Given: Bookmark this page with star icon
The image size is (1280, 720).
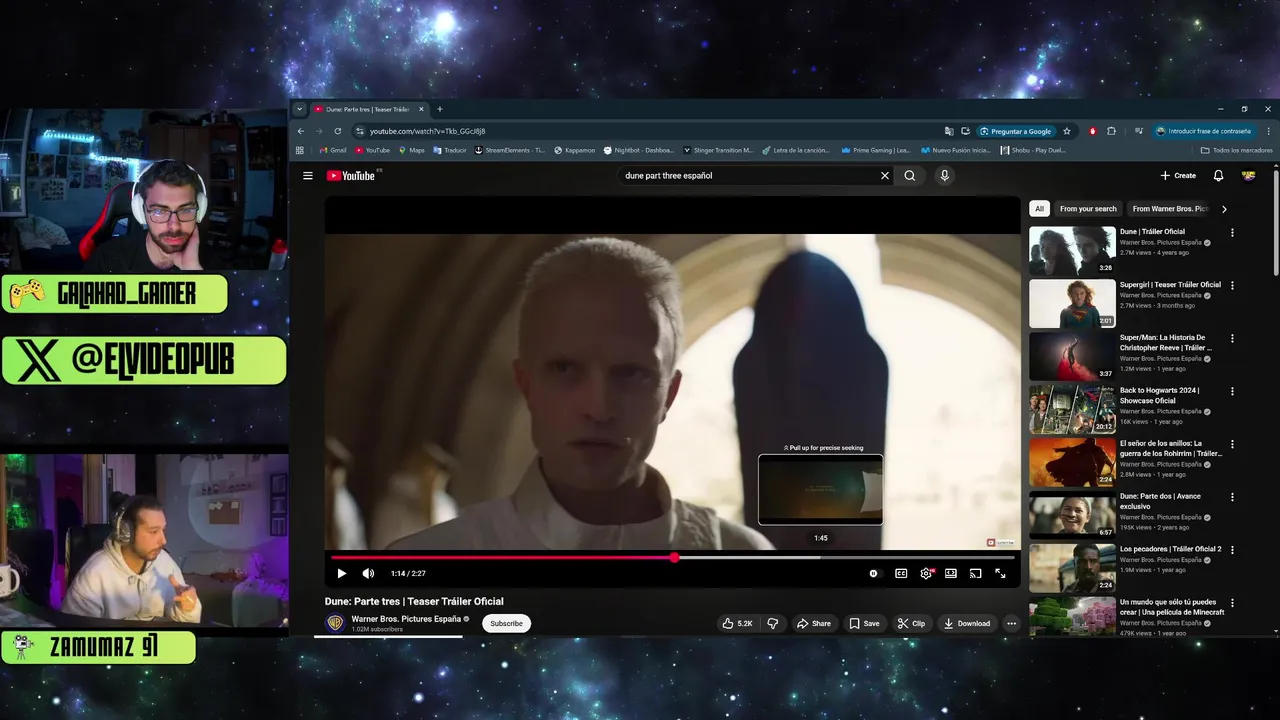Looking at the screenshot, I should tap(1067, 131).
